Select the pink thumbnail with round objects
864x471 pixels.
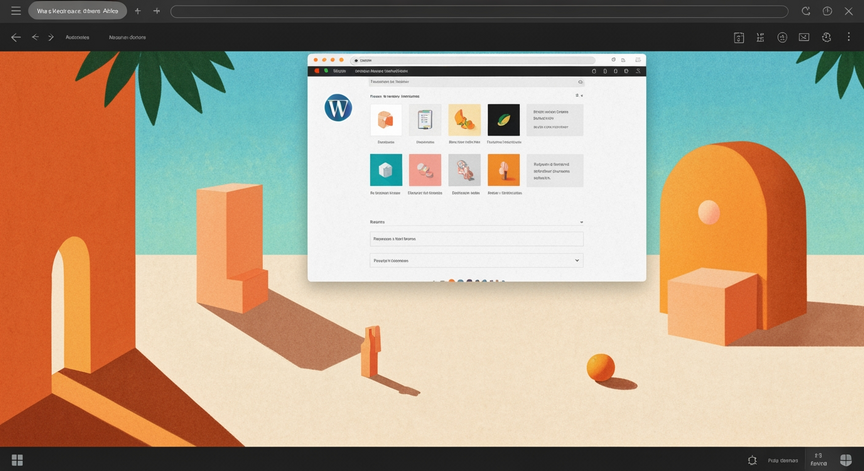coord(425,170)
